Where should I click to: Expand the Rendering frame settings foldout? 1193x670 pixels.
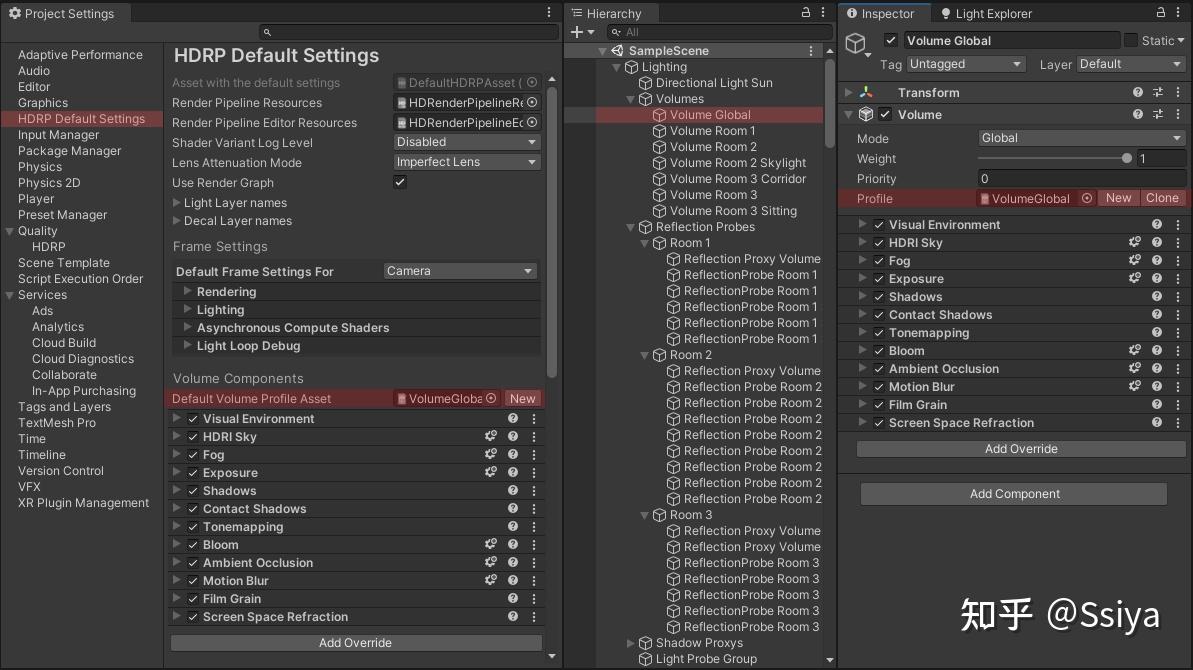[187, 292]
